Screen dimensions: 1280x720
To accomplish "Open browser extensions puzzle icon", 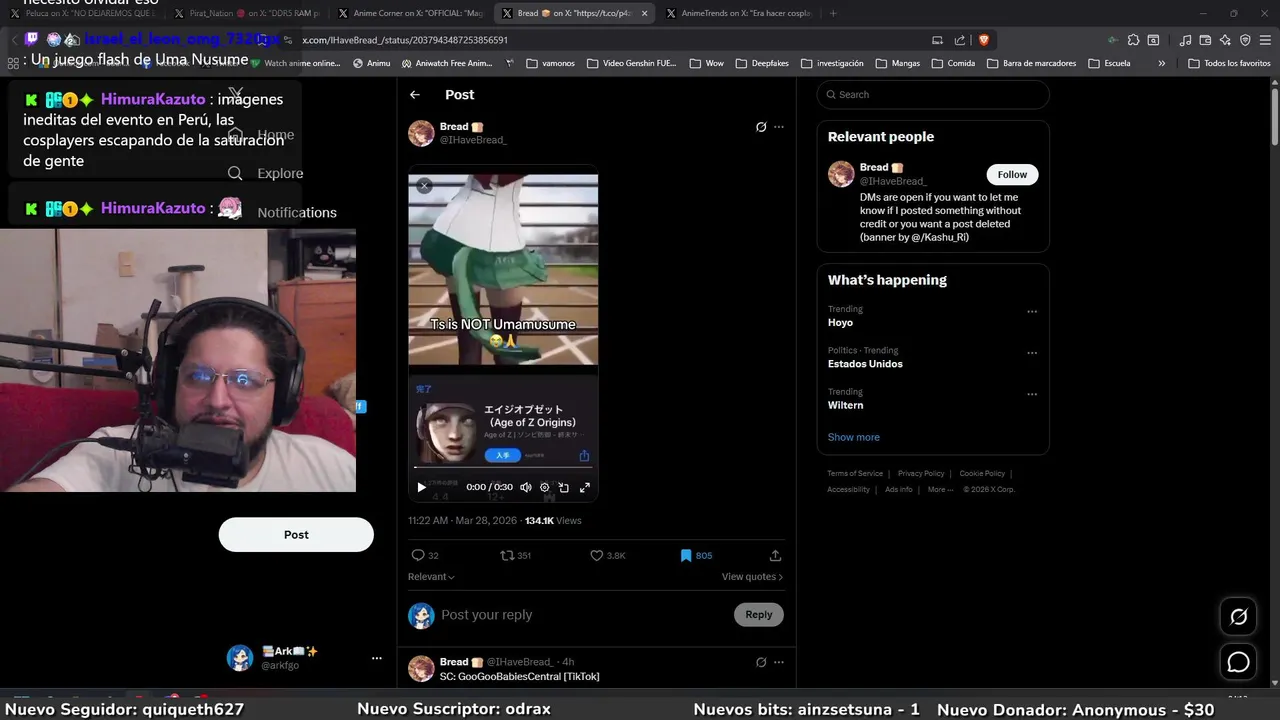I will [1133, 40].
